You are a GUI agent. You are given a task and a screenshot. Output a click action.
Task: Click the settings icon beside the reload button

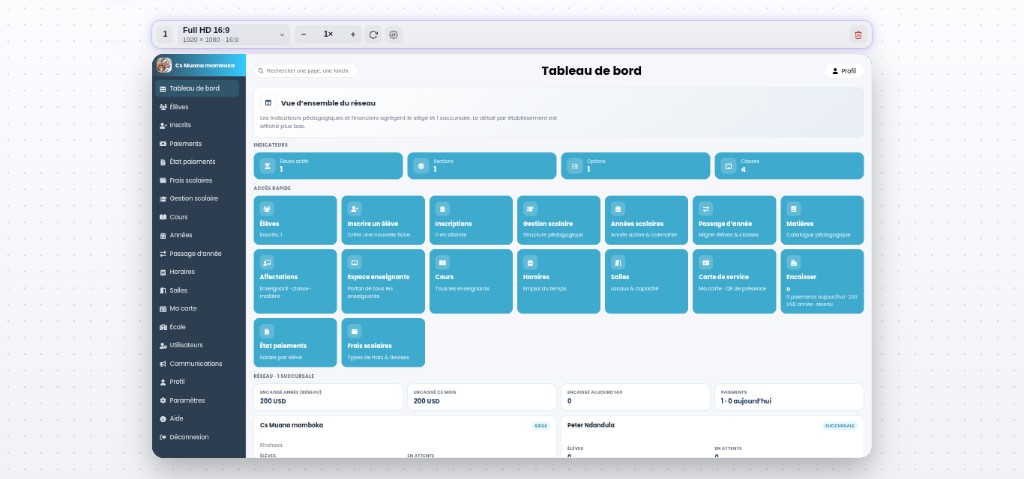(393, 35)
